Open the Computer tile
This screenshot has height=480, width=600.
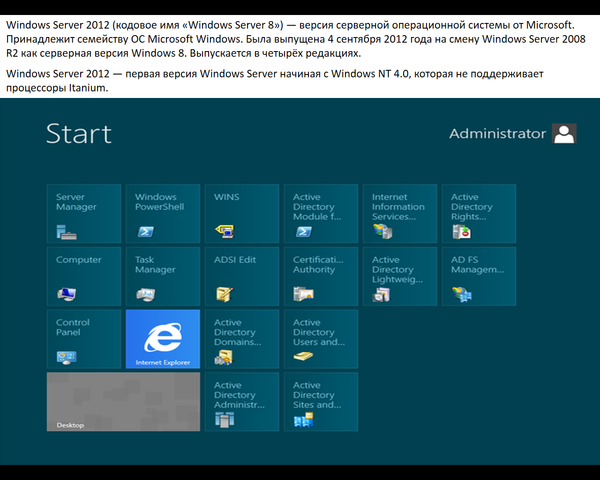tap(84, 277)
